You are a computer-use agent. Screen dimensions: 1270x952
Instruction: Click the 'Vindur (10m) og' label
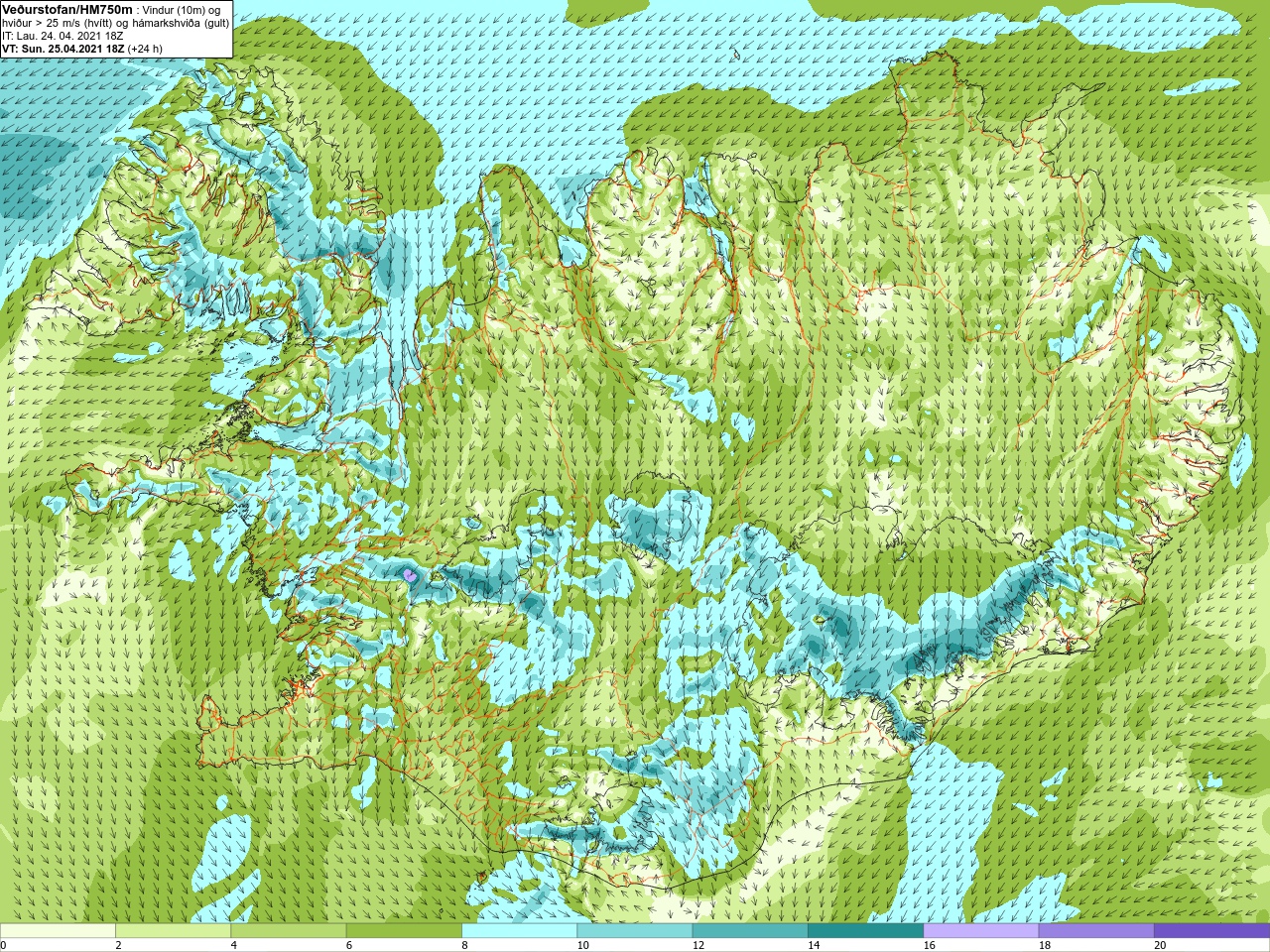point(183,10)
